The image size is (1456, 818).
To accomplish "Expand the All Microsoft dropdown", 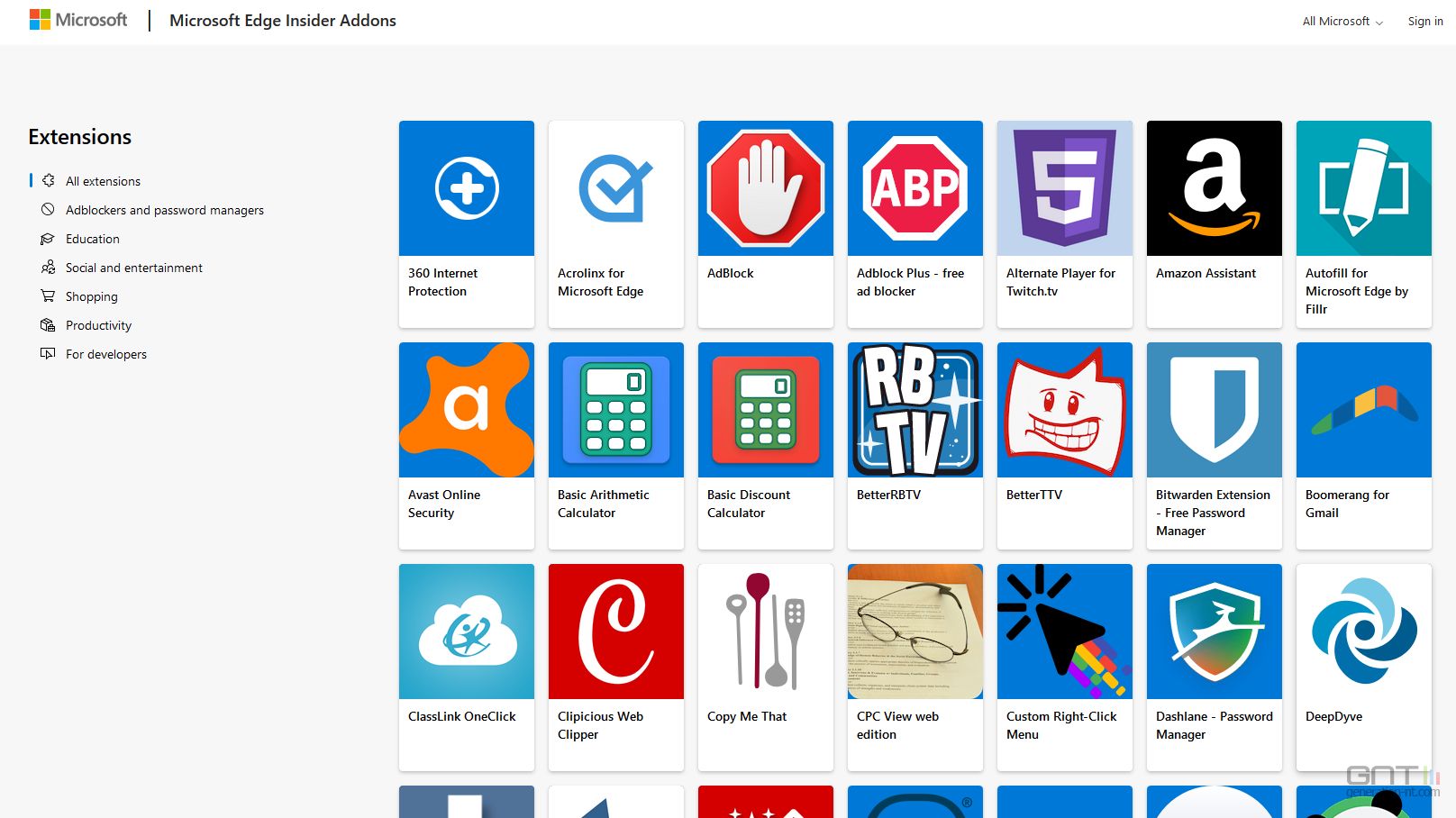I will [x=1342, y=21].
